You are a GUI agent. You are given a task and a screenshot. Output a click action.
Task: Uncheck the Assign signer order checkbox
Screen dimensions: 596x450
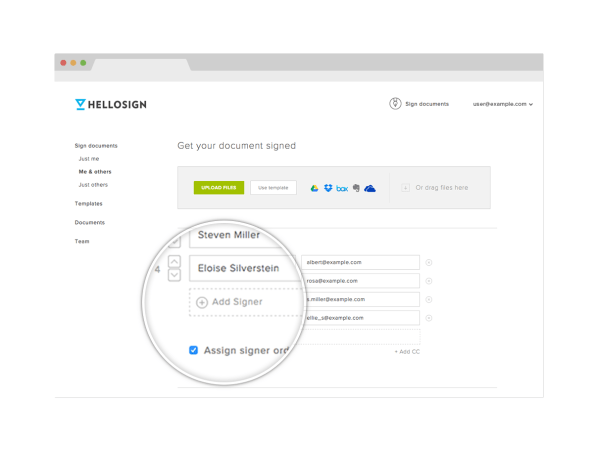193,350
